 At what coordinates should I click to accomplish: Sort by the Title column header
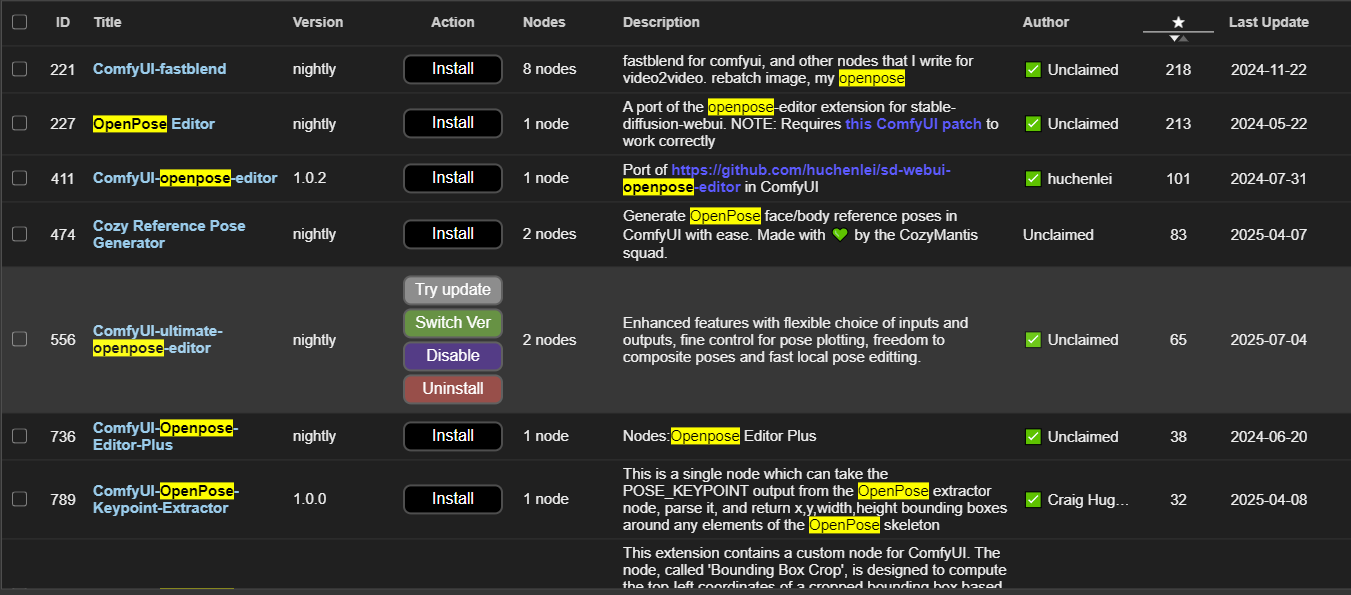click(x=107, y=22)
